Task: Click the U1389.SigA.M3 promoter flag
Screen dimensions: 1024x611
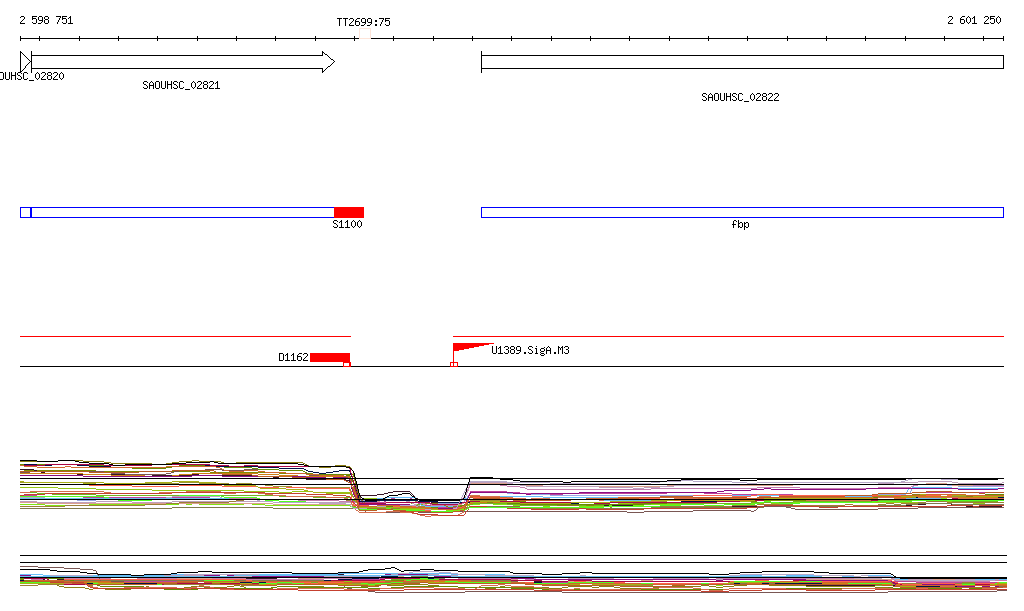Action: 472,348
